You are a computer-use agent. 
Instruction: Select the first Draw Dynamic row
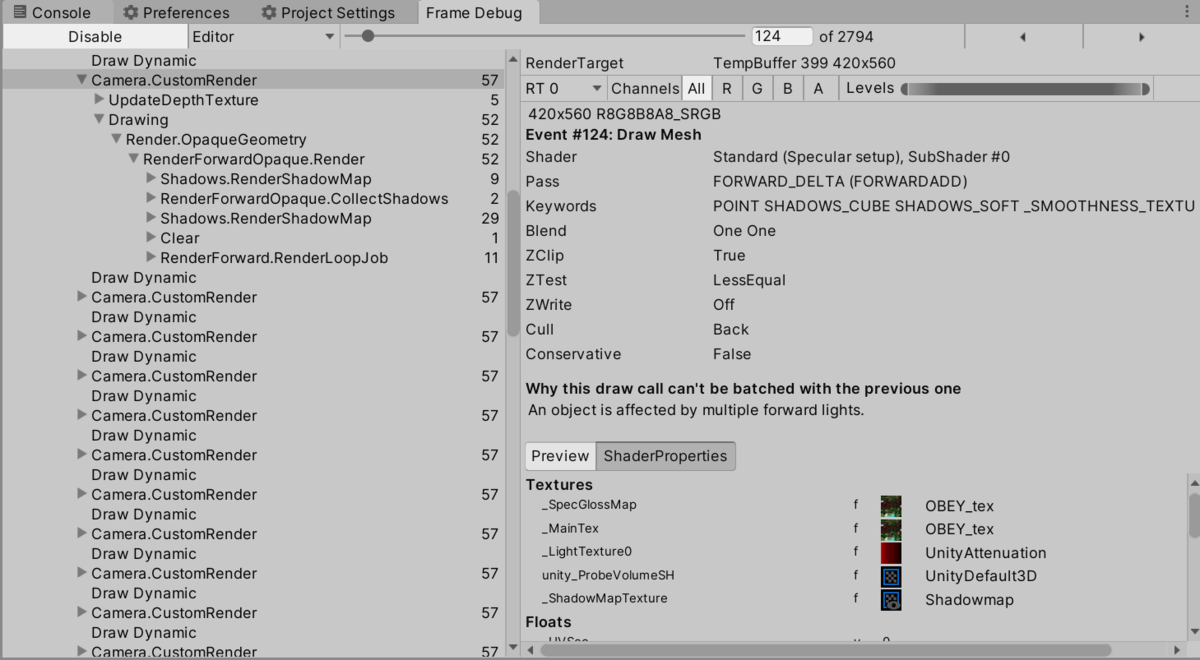(x=253, y=60)
